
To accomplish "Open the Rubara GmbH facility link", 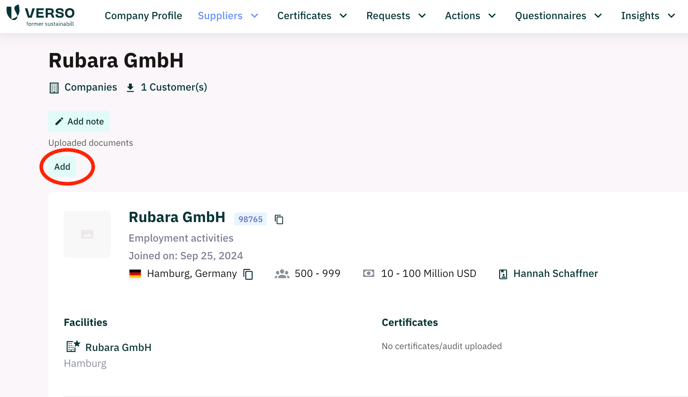I will tap(118, 347).
